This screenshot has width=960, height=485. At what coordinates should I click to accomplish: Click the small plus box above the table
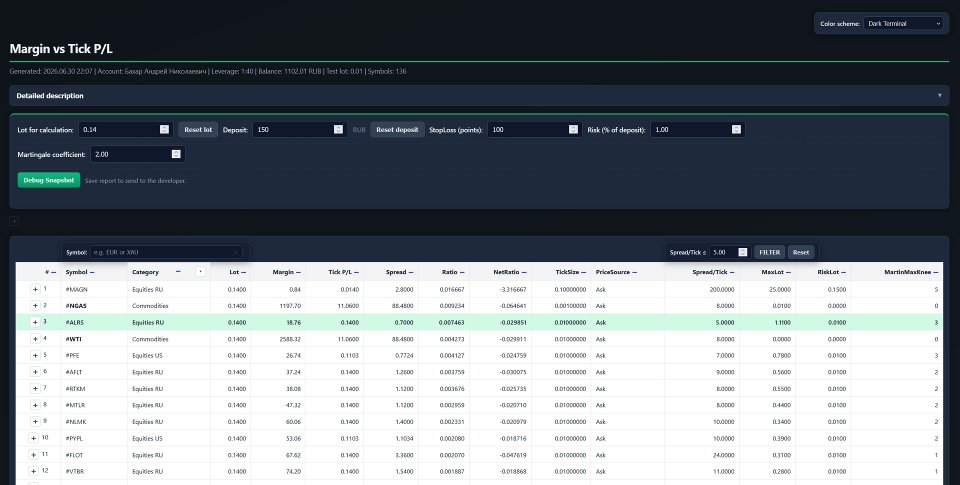pyautogui.click(x=14, y=221)
